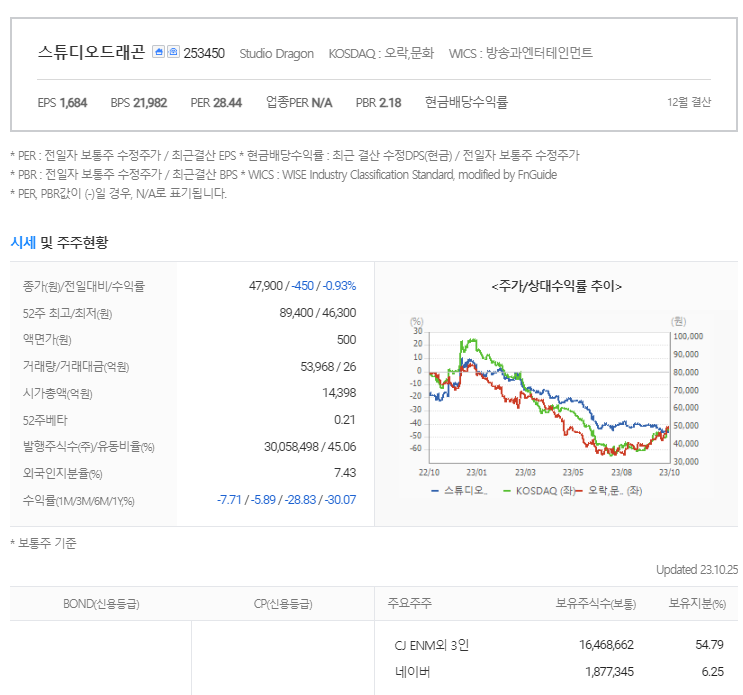Click the 발행주식수/유동비율 label

point(89,447)
